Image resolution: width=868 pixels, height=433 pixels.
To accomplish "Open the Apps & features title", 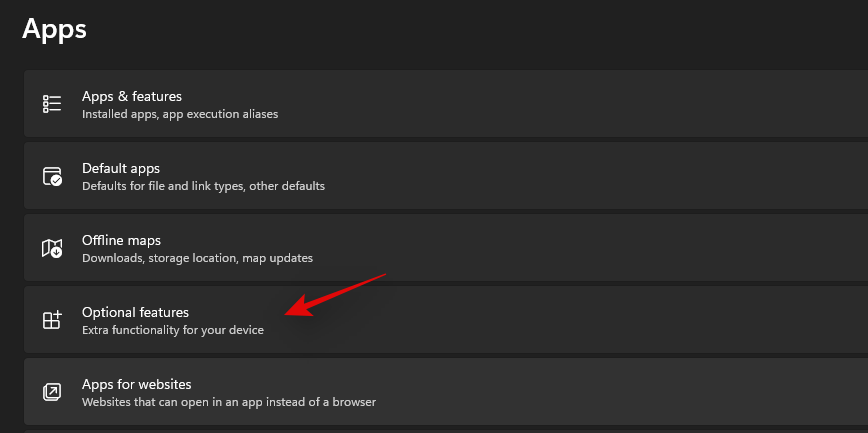I will (x=131, y=96).
